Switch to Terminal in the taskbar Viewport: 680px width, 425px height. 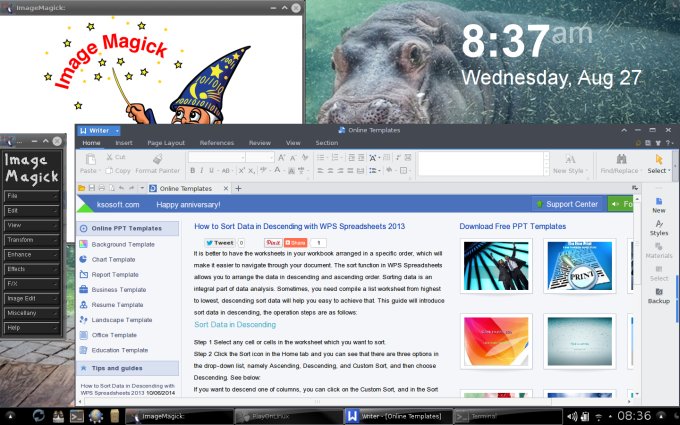pos(507,416)
